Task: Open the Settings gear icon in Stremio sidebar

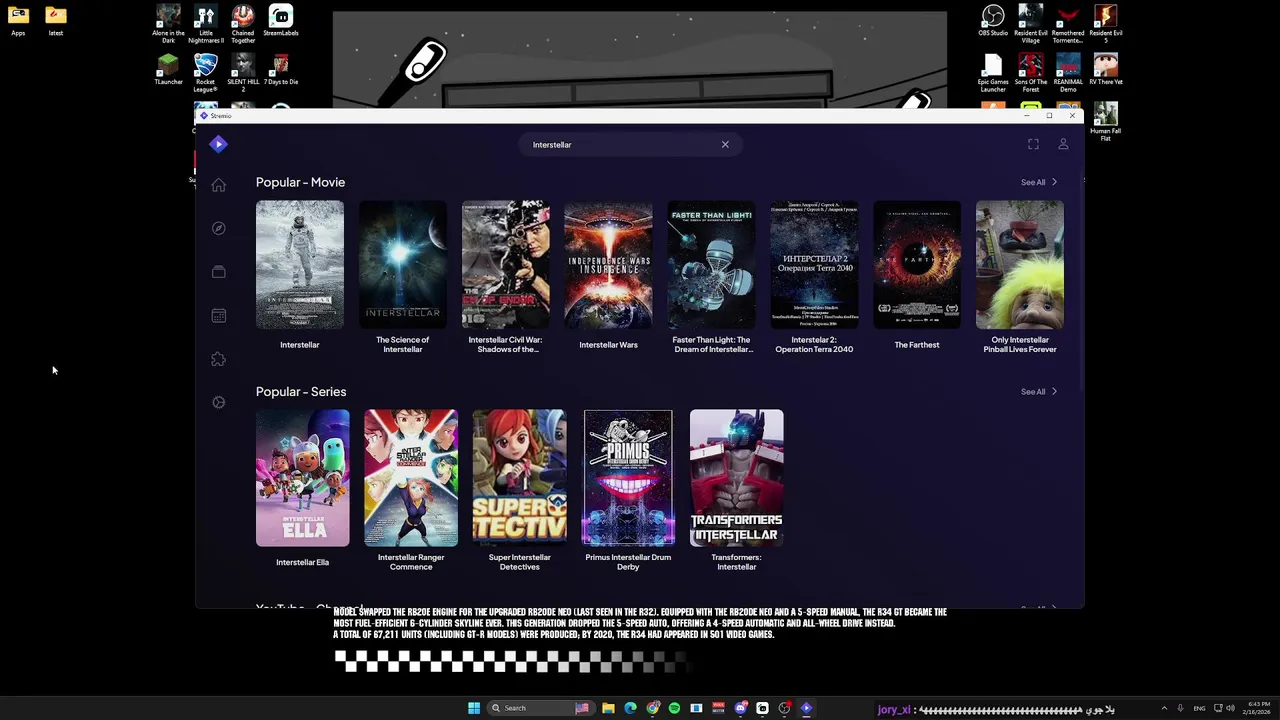Action: 218,402
